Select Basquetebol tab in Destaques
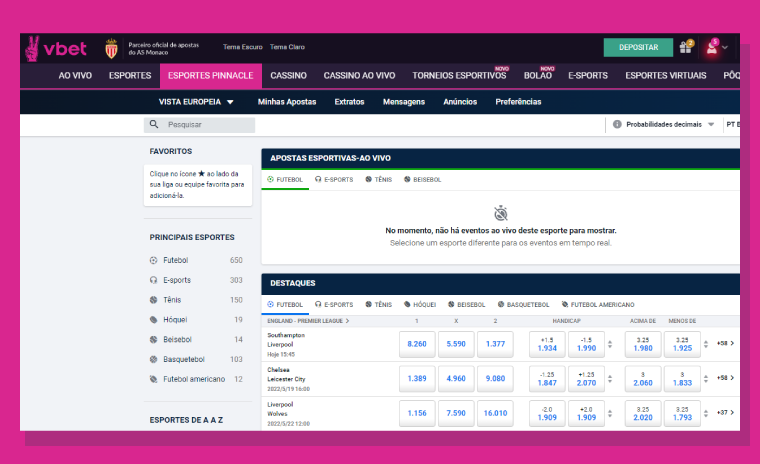This screenshot has width=760, height=464. pos(523,304)
